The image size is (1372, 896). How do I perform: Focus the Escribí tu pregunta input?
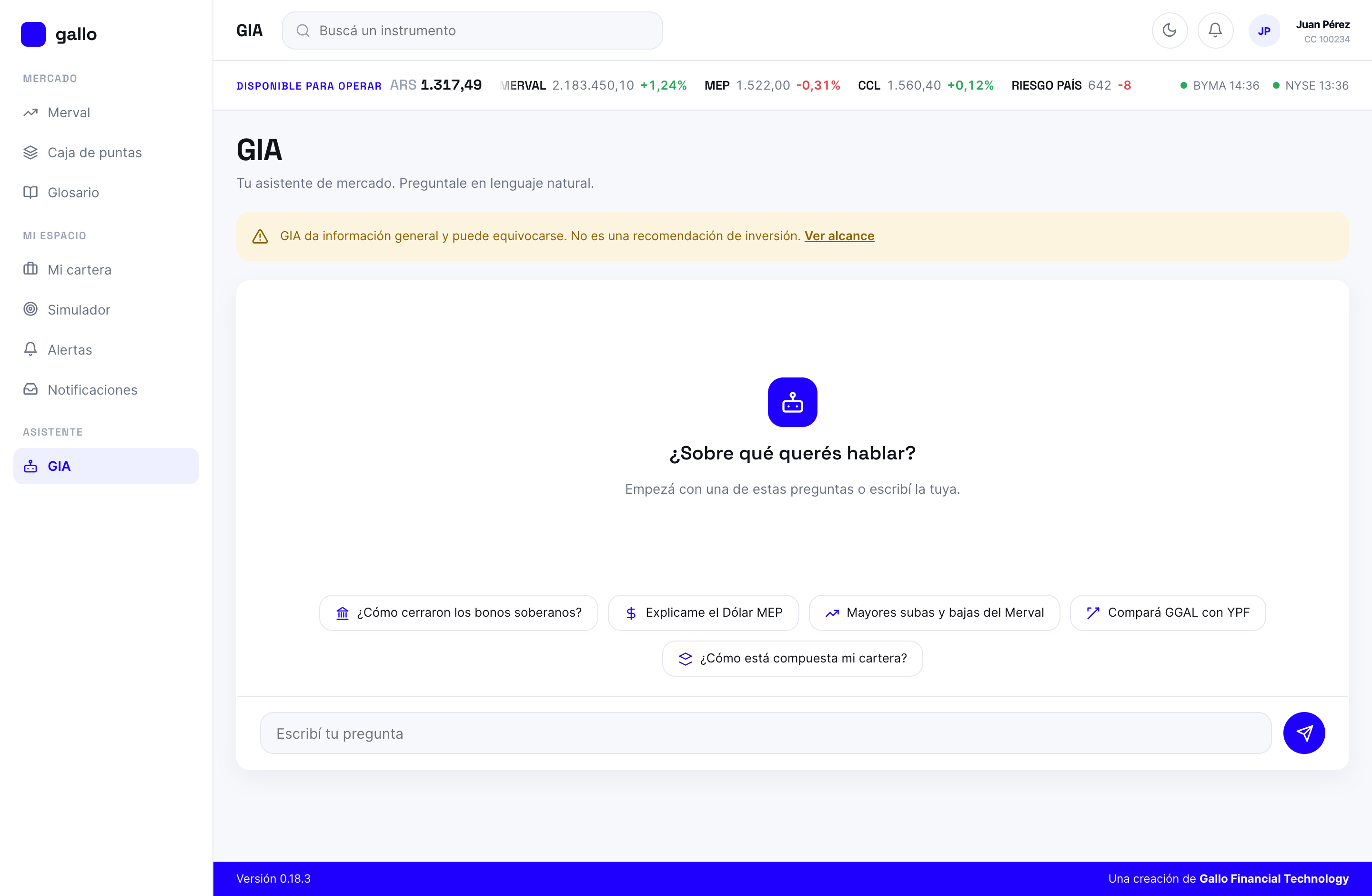tap(766, 733)
